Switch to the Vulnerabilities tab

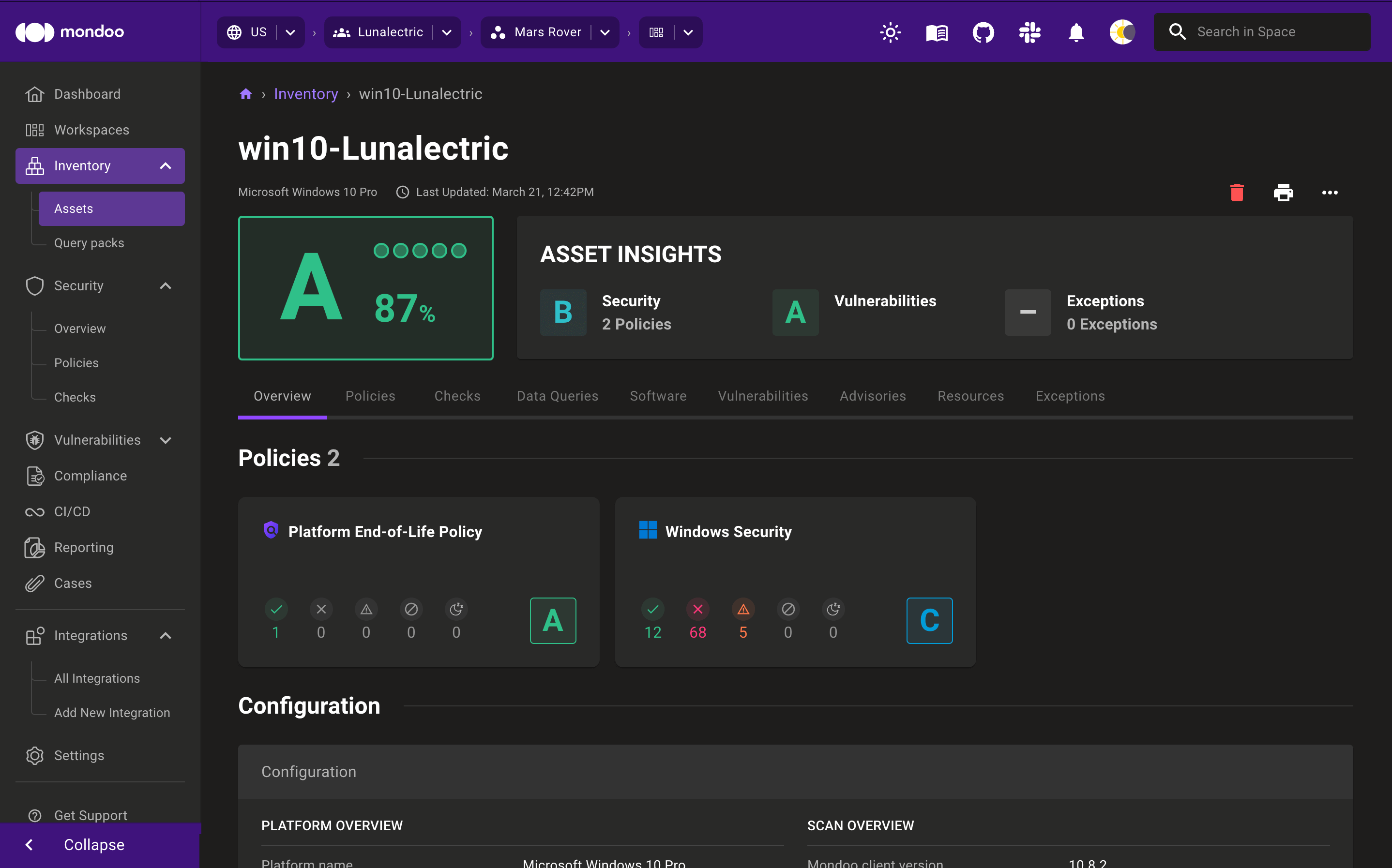[x=763, y=396]
